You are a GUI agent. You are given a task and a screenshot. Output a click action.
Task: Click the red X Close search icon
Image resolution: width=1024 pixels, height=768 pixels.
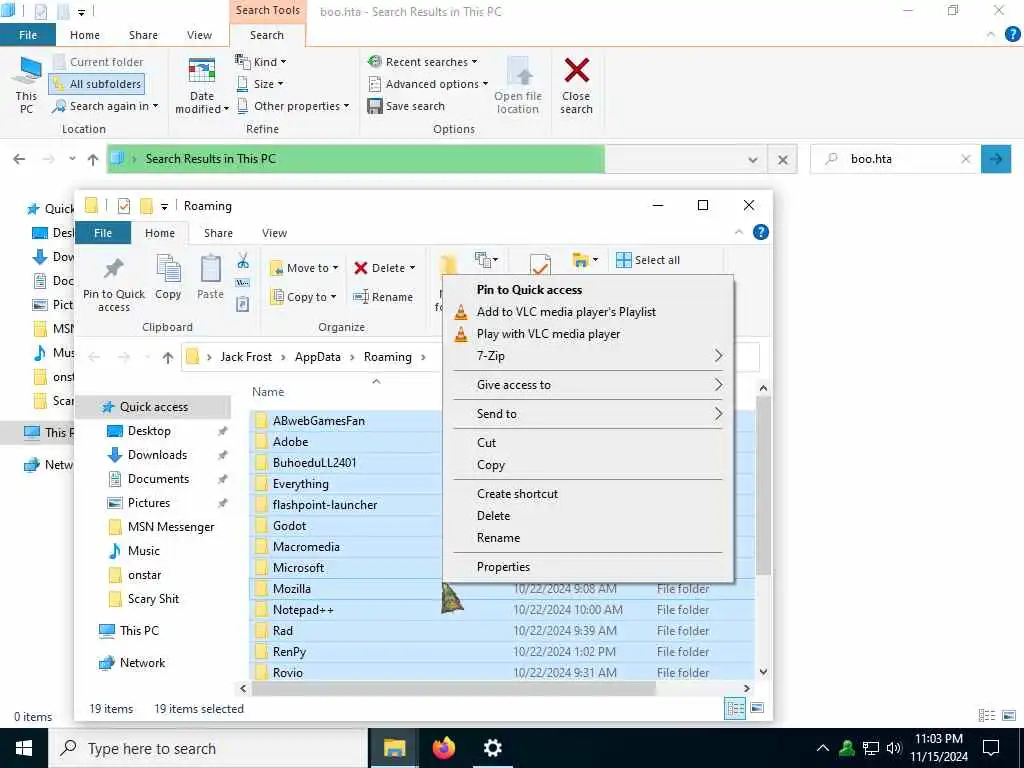coord(577,71)
